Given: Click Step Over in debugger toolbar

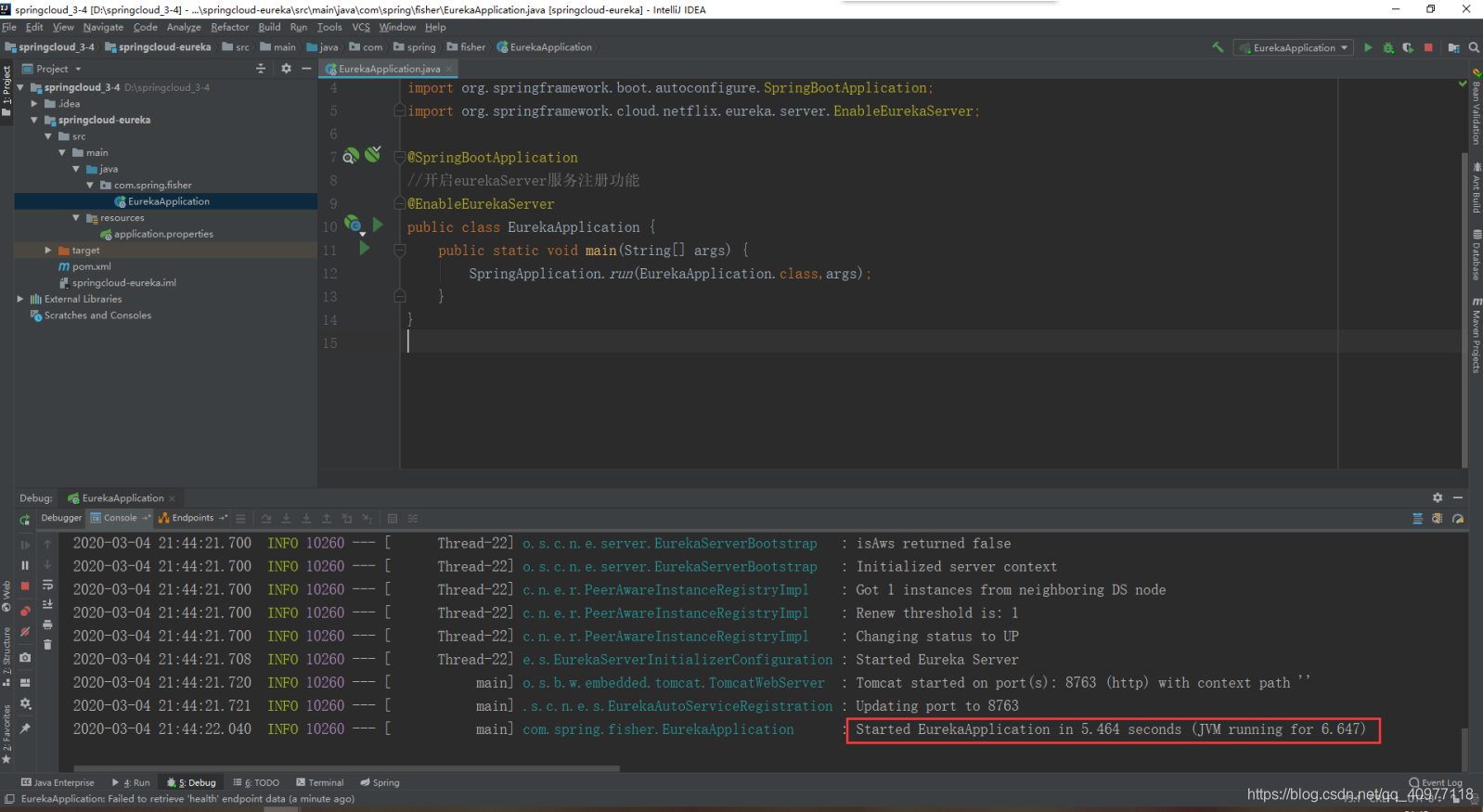Looking at the screenshot, I should click(266, 519).
